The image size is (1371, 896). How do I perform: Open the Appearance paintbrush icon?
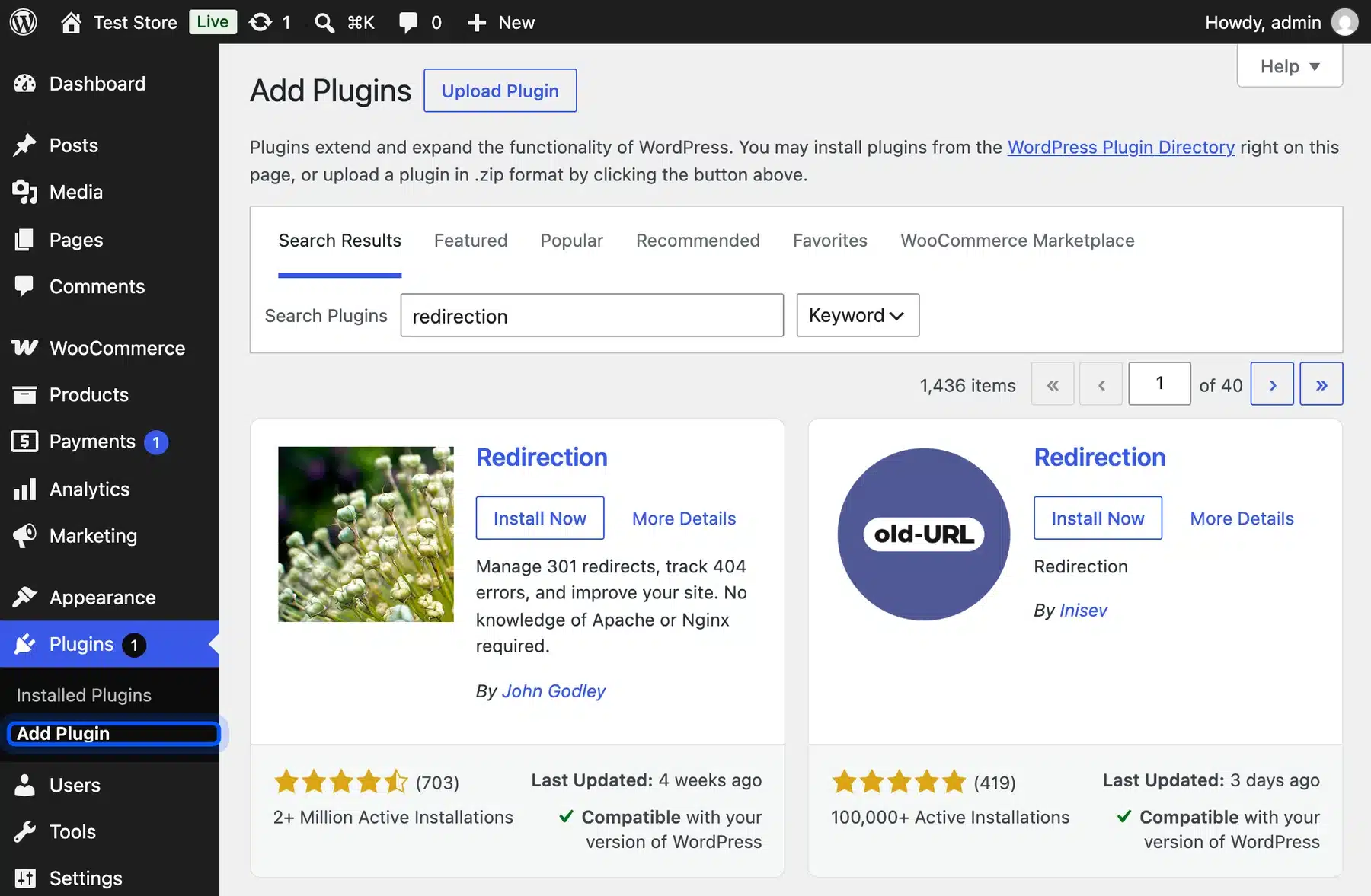tap(24, 598)
